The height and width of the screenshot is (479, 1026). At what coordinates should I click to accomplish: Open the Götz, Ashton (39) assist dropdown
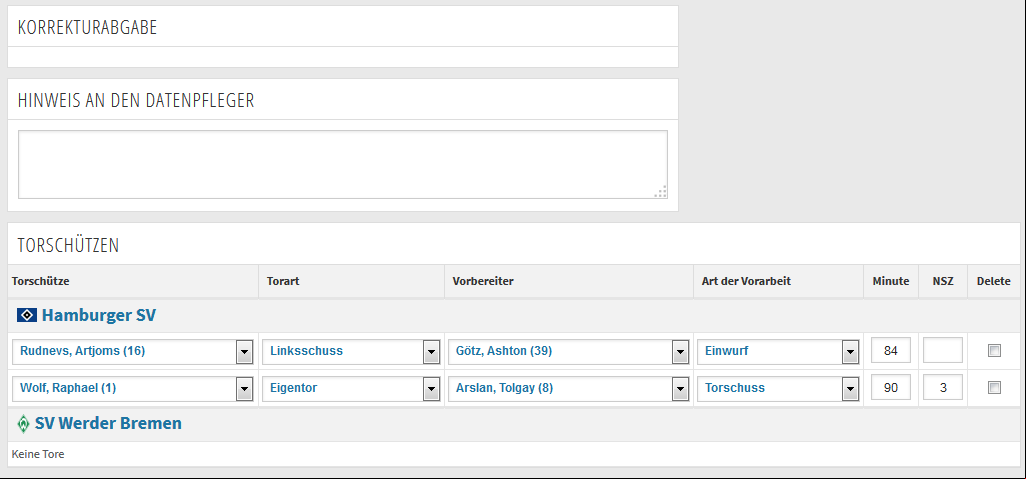[x=569, y=351]
